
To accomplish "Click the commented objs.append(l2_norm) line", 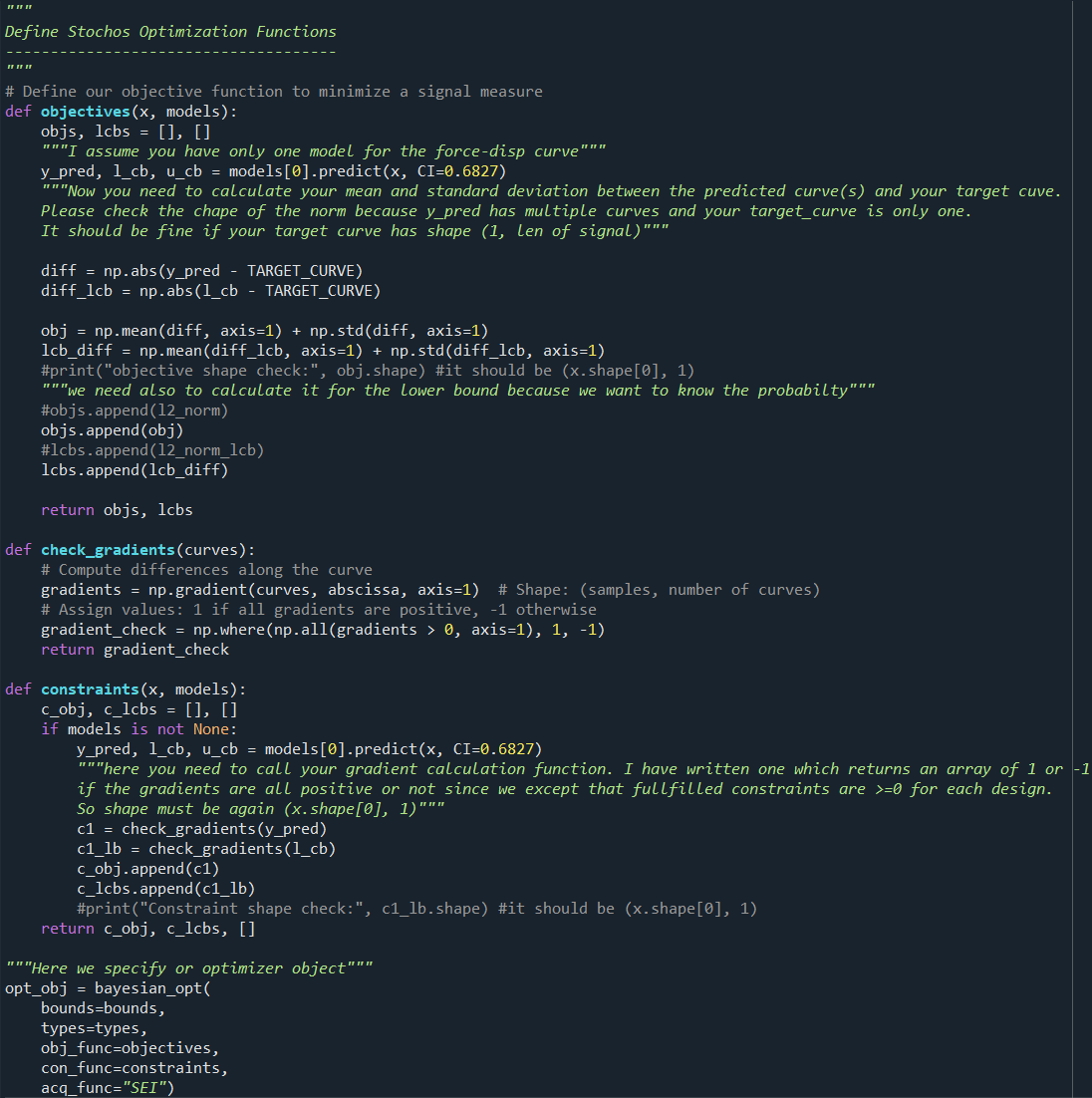I will 135,411.
